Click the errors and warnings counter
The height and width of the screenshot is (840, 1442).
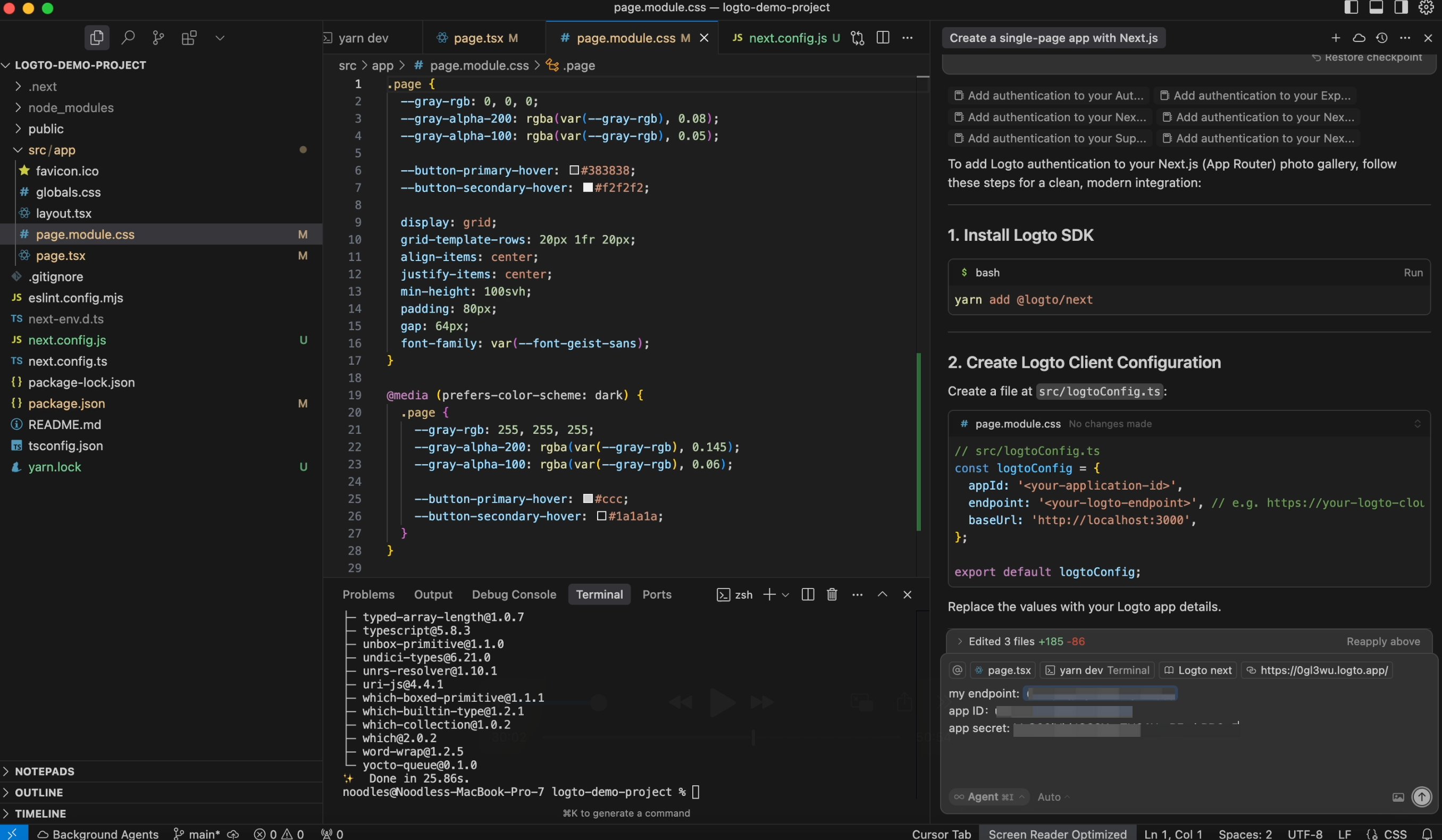click(279, 834)
